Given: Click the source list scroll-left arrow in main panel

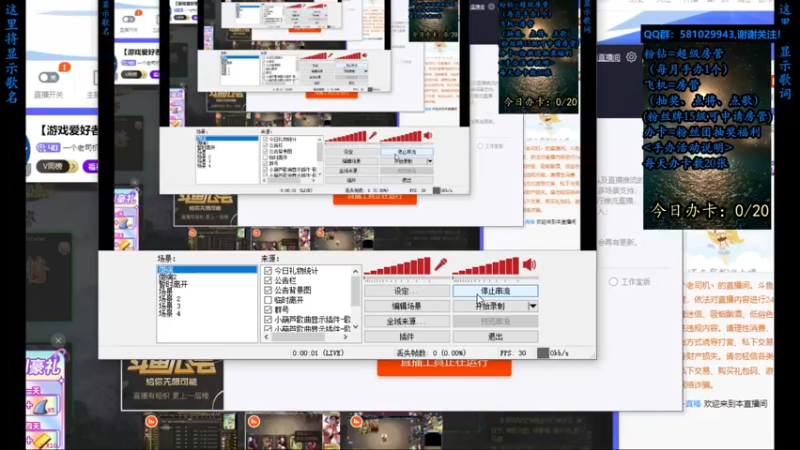Looking at the screenshot, I should pyautogui.click(x=266, y=337).
